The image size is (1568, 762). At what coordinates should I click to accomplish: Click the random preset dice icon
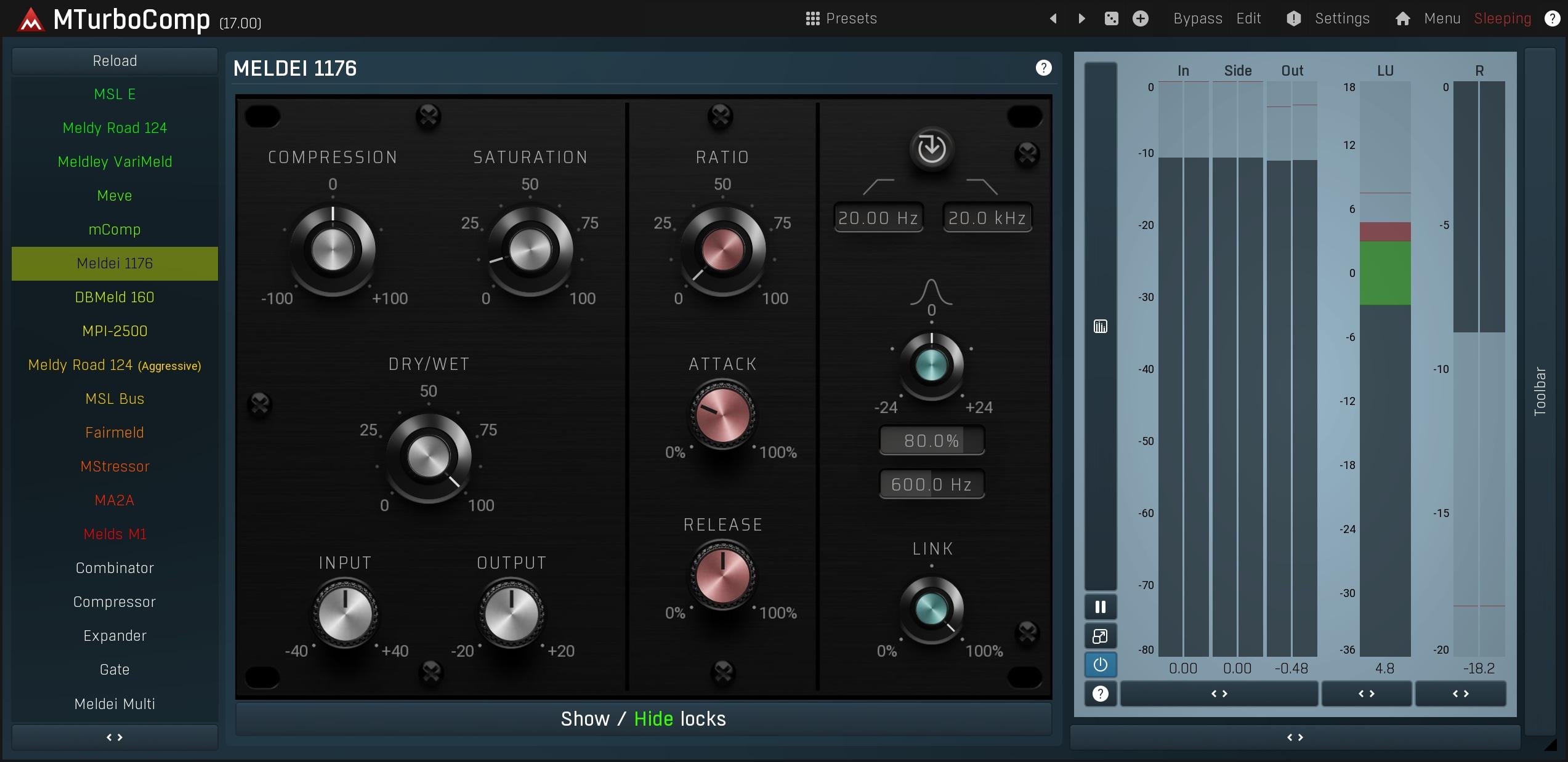click(1111, 18)
